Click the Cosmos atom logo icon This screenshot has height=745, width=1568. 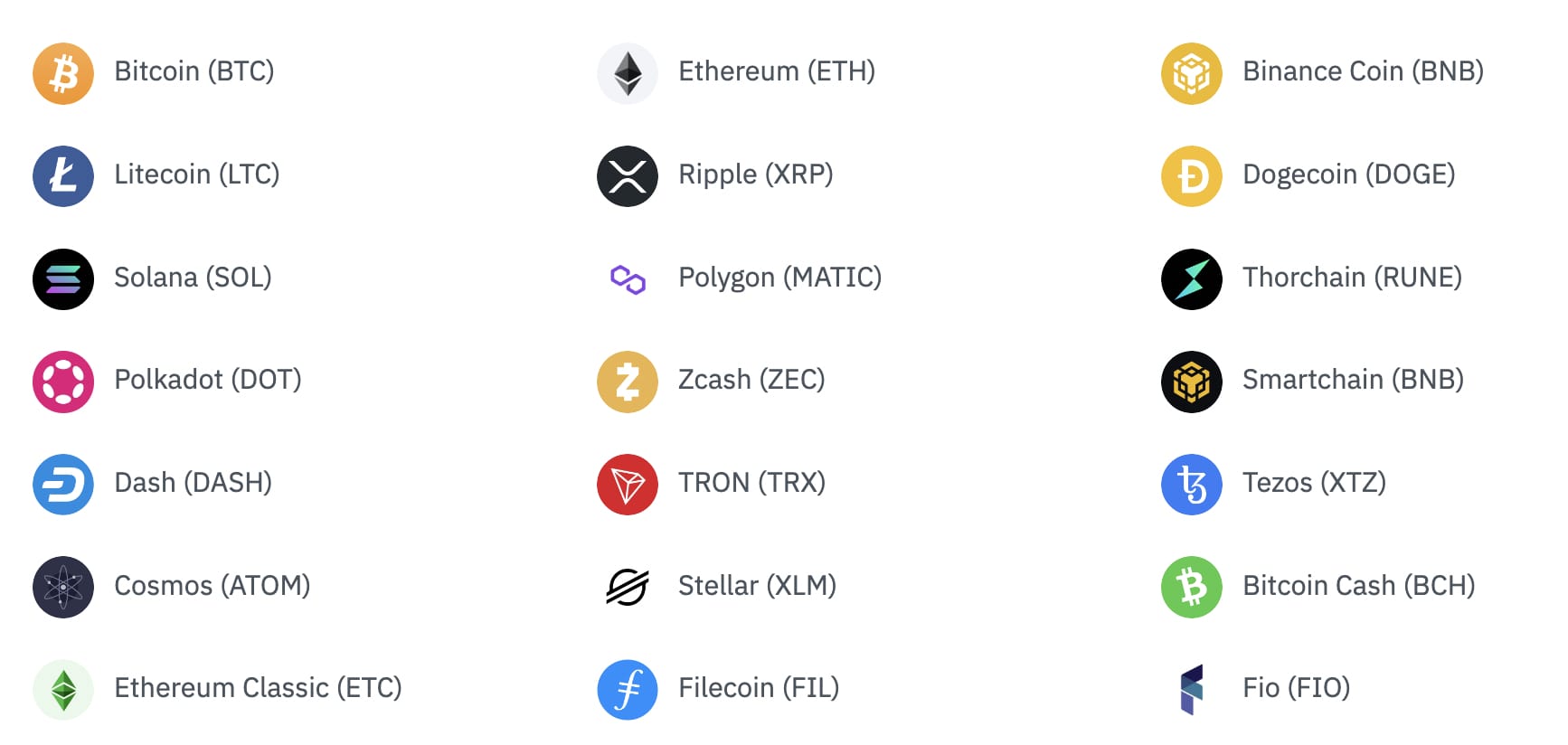pyautogui.click(x=63, y=587)
